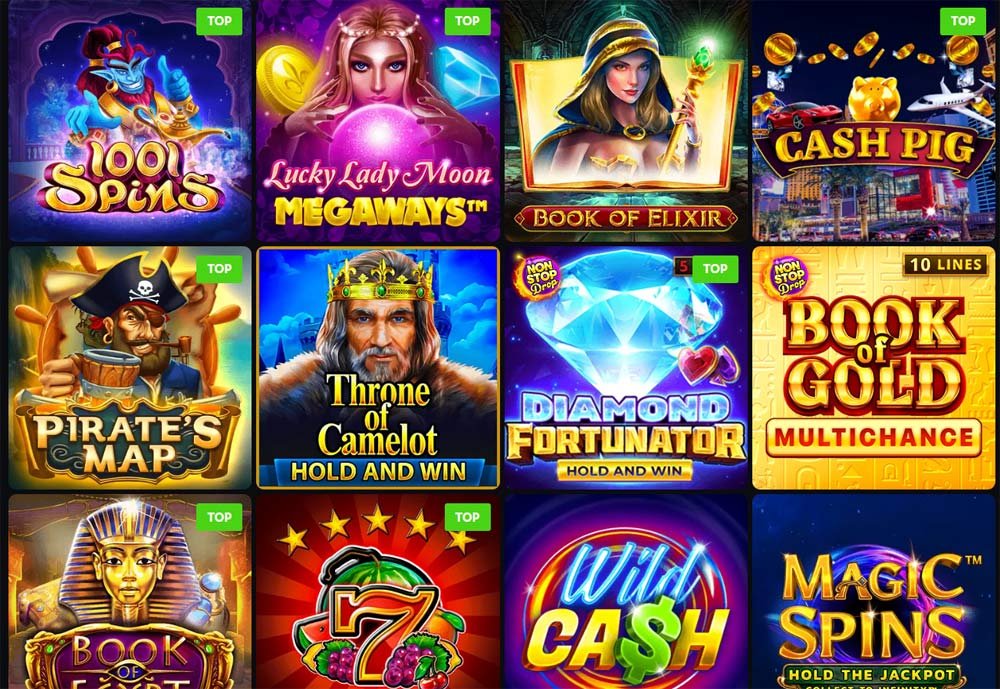Open the red 7 fruit slot
1000x689 pixels.
tap(378, 591)
